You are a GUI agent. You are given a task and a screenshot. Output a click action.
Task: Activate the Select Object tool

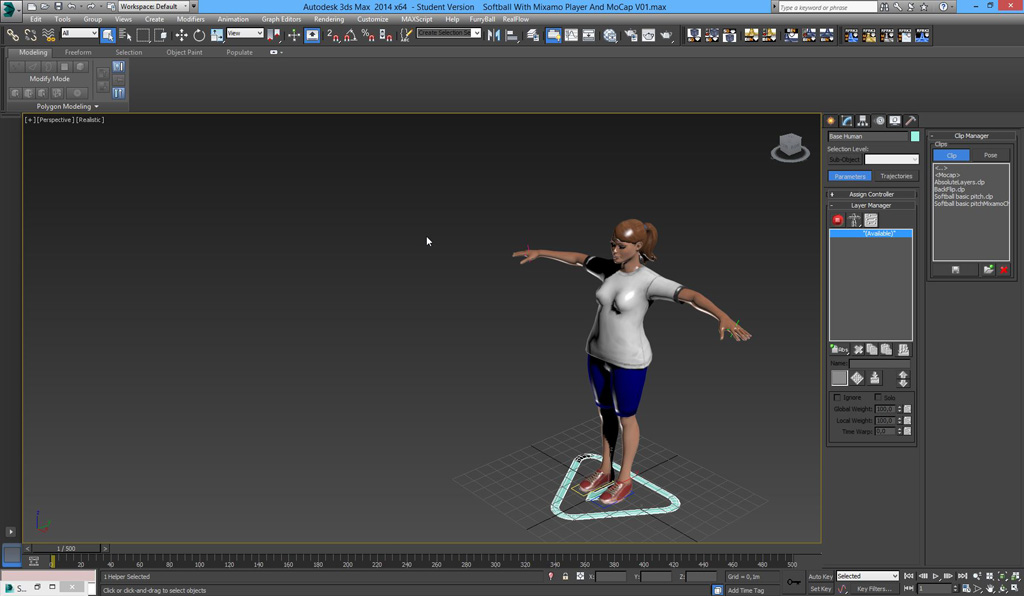tap(108, 35)
